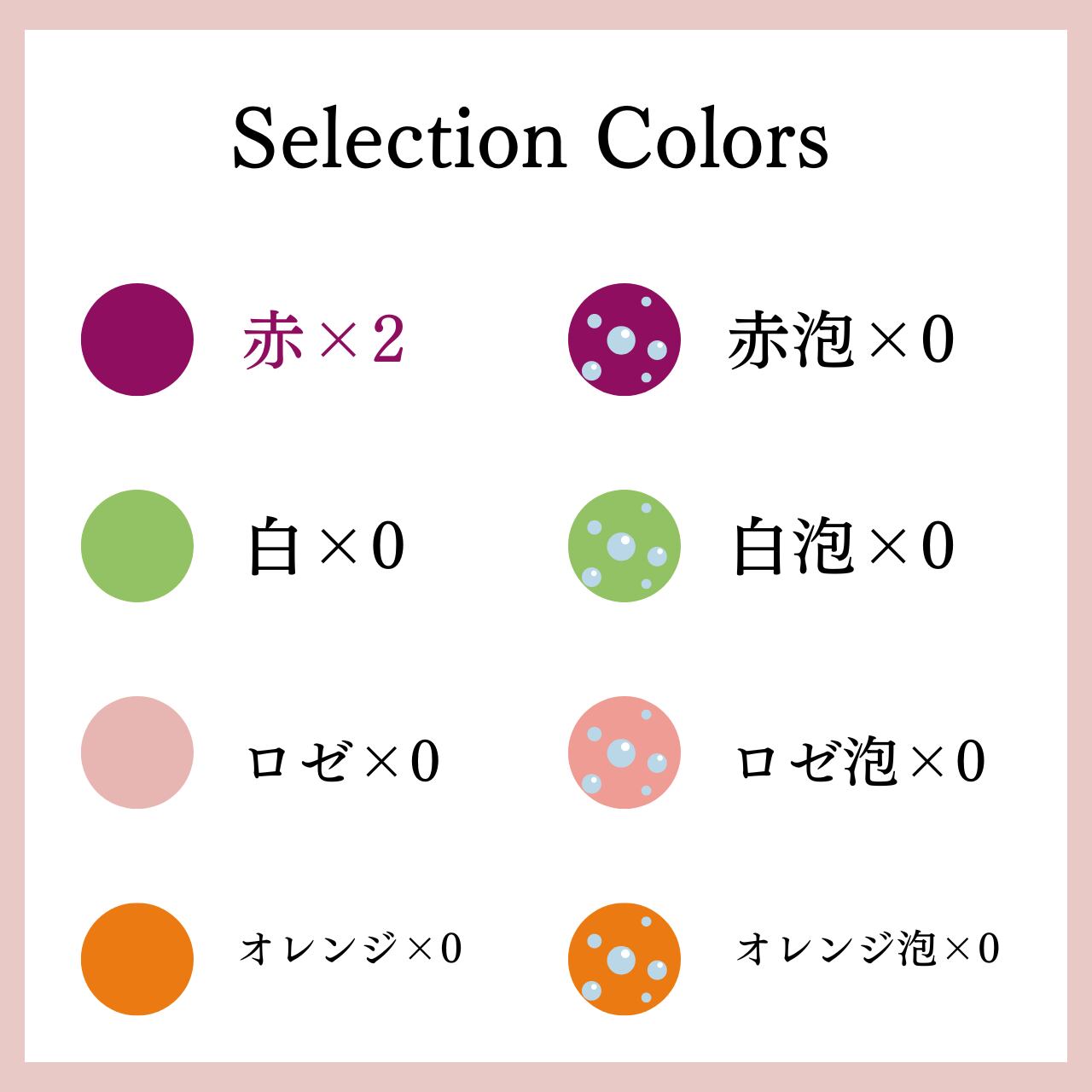
Task: Select the green sparkling bubble circle icon
Action: [x=624, y=546]
